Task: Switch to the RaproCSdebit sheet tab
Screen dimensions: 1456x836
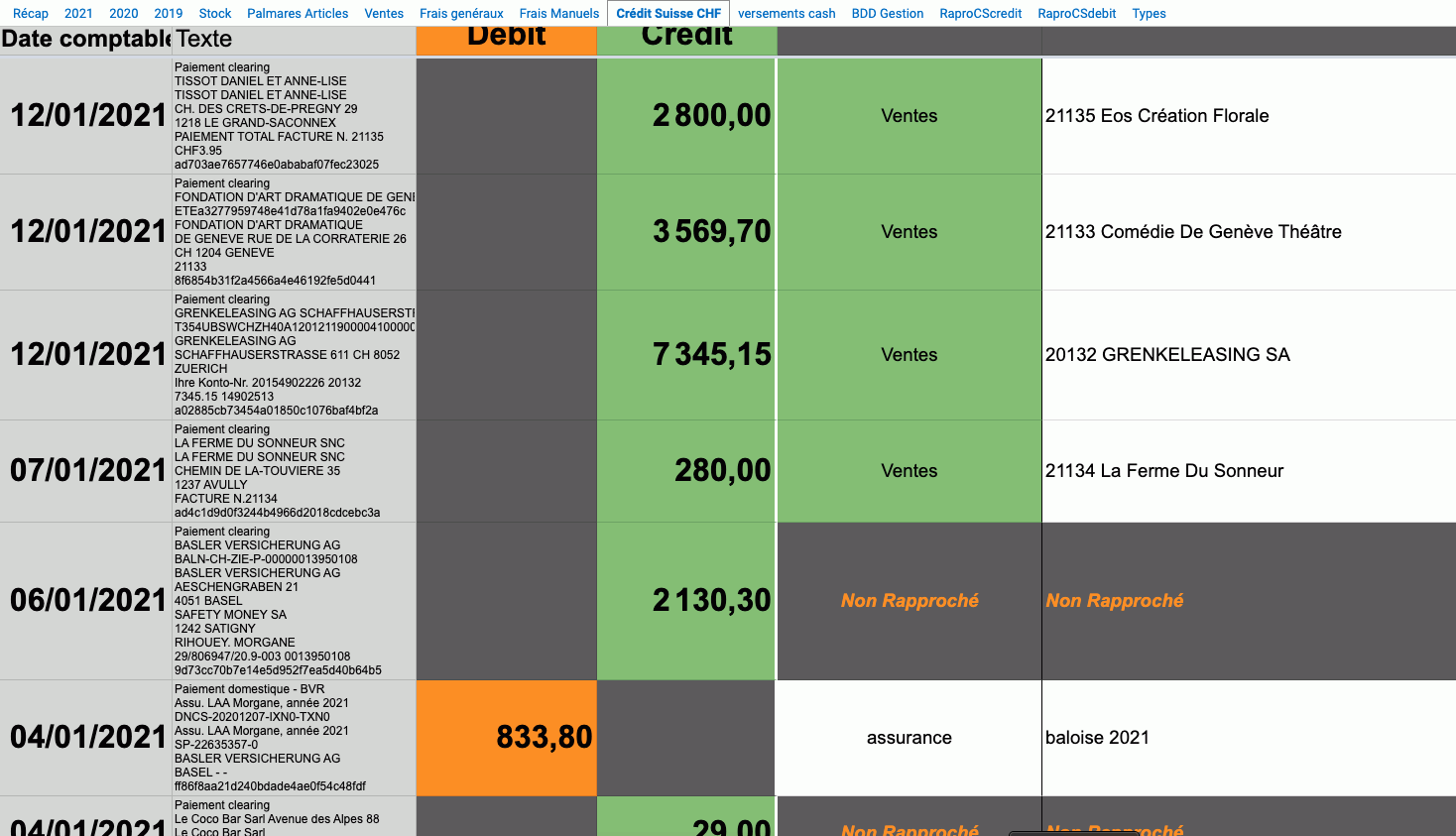Action: (1077, 14)
